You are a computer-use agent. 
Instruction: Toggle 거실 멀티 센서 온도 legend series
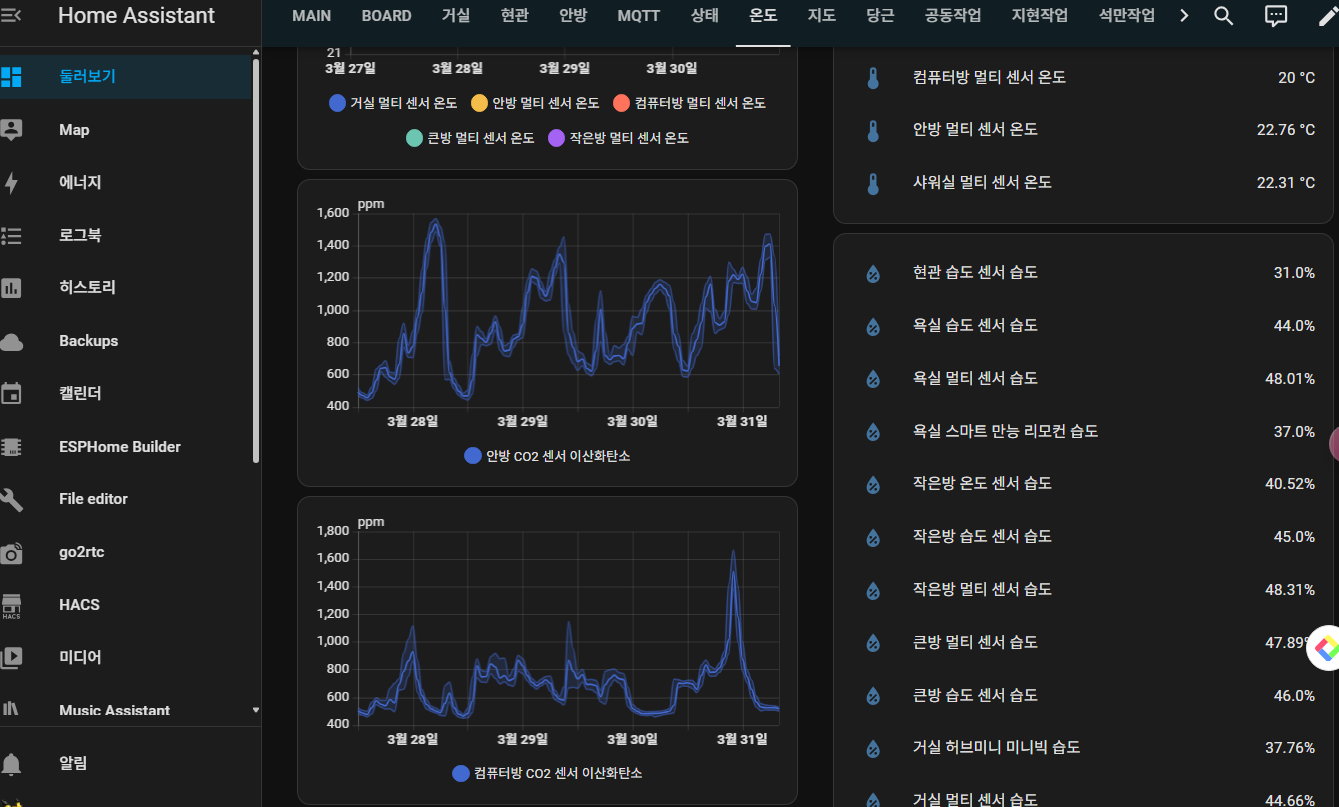393,103
